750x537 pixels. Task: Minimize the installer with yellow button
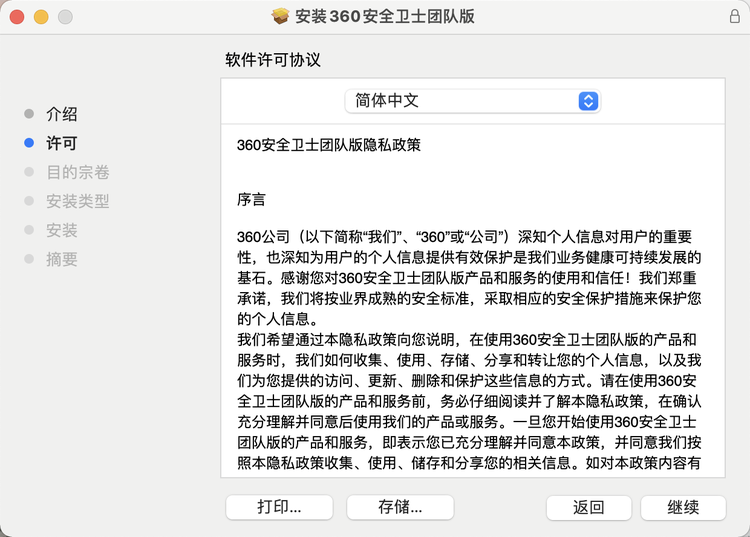pos(41,17)
